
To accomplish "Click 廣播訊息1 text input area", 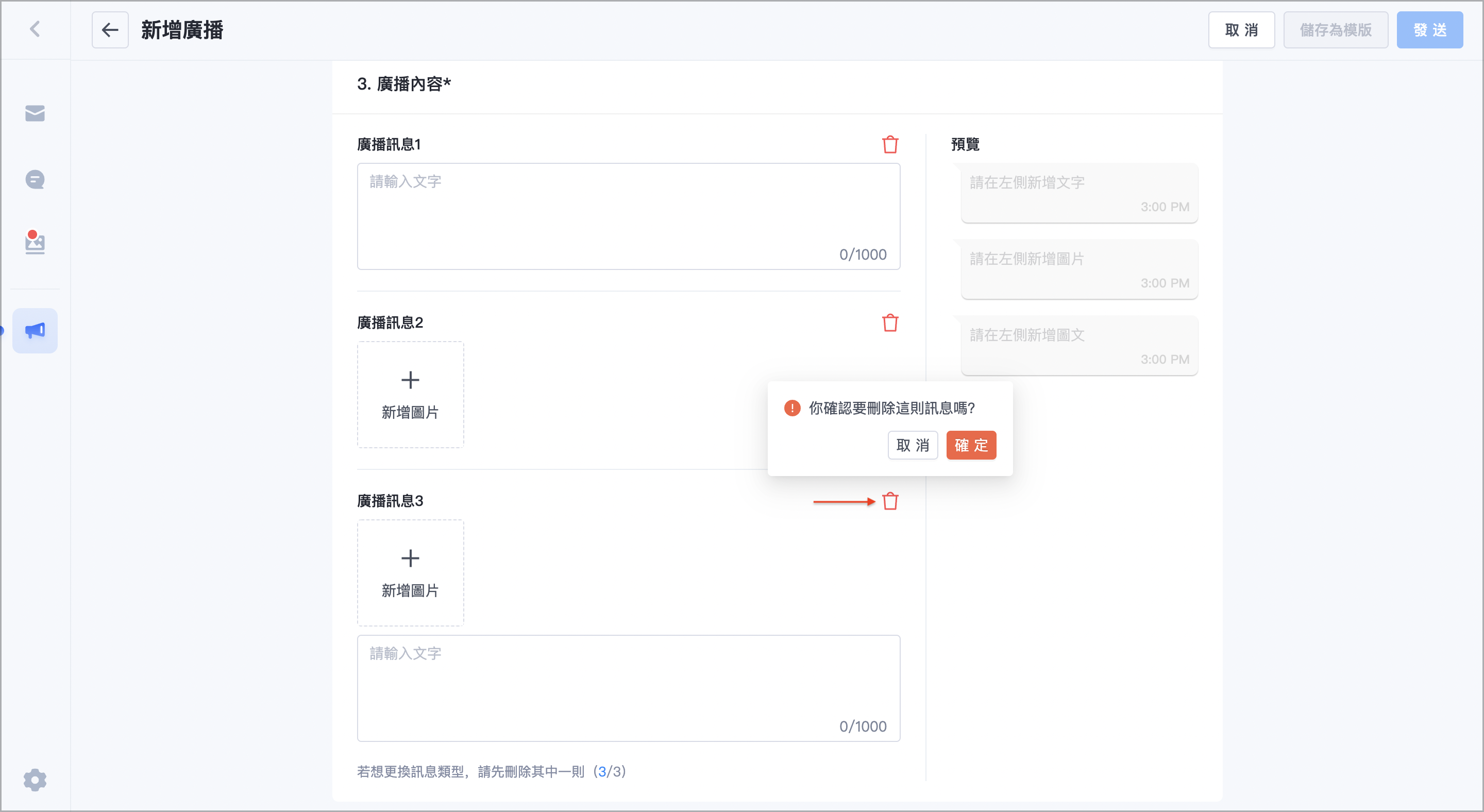I will click(x=629, y=216).
